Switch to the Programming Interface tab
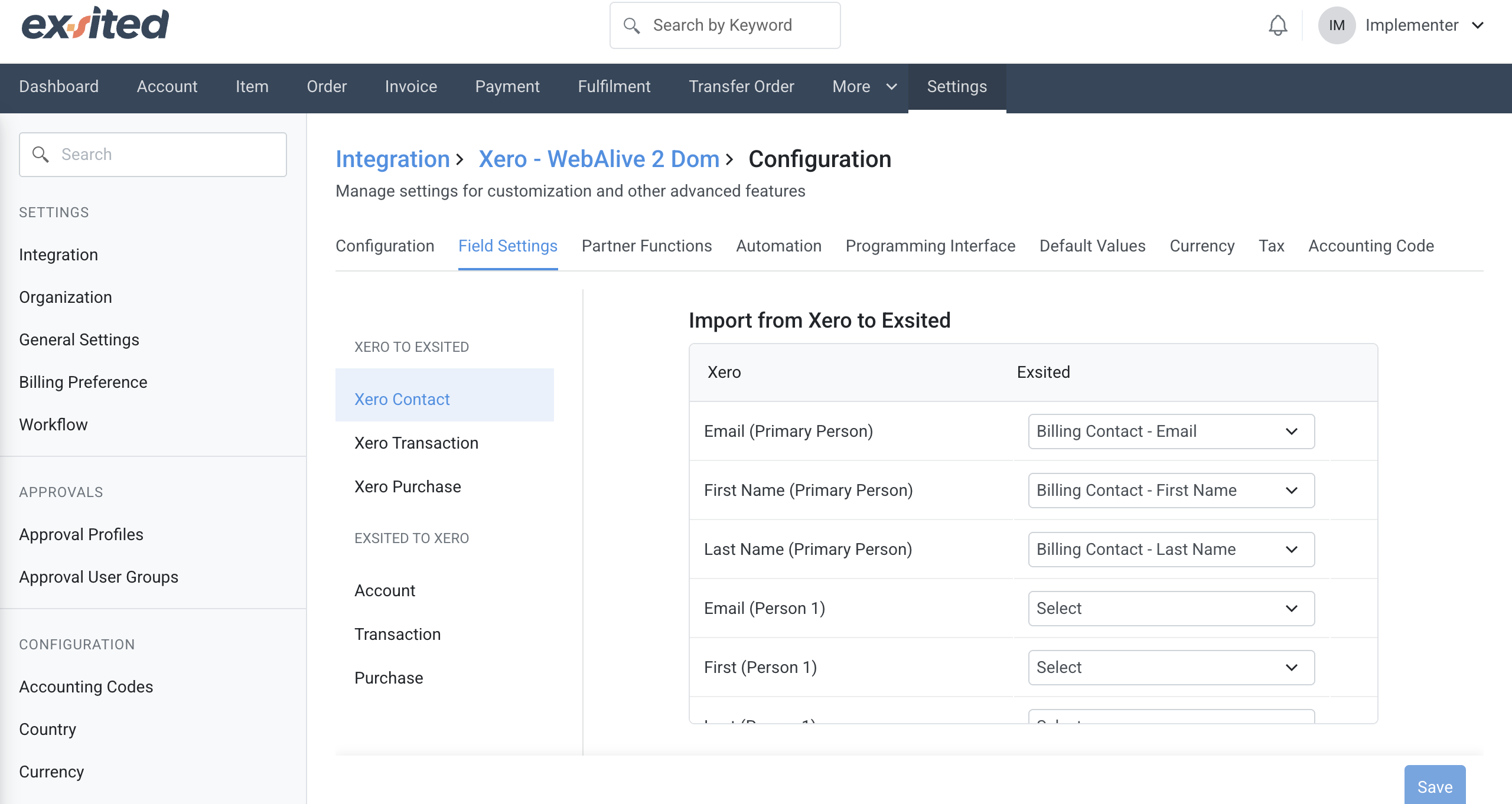1512x804 pixels. click(x=930, y=246)
